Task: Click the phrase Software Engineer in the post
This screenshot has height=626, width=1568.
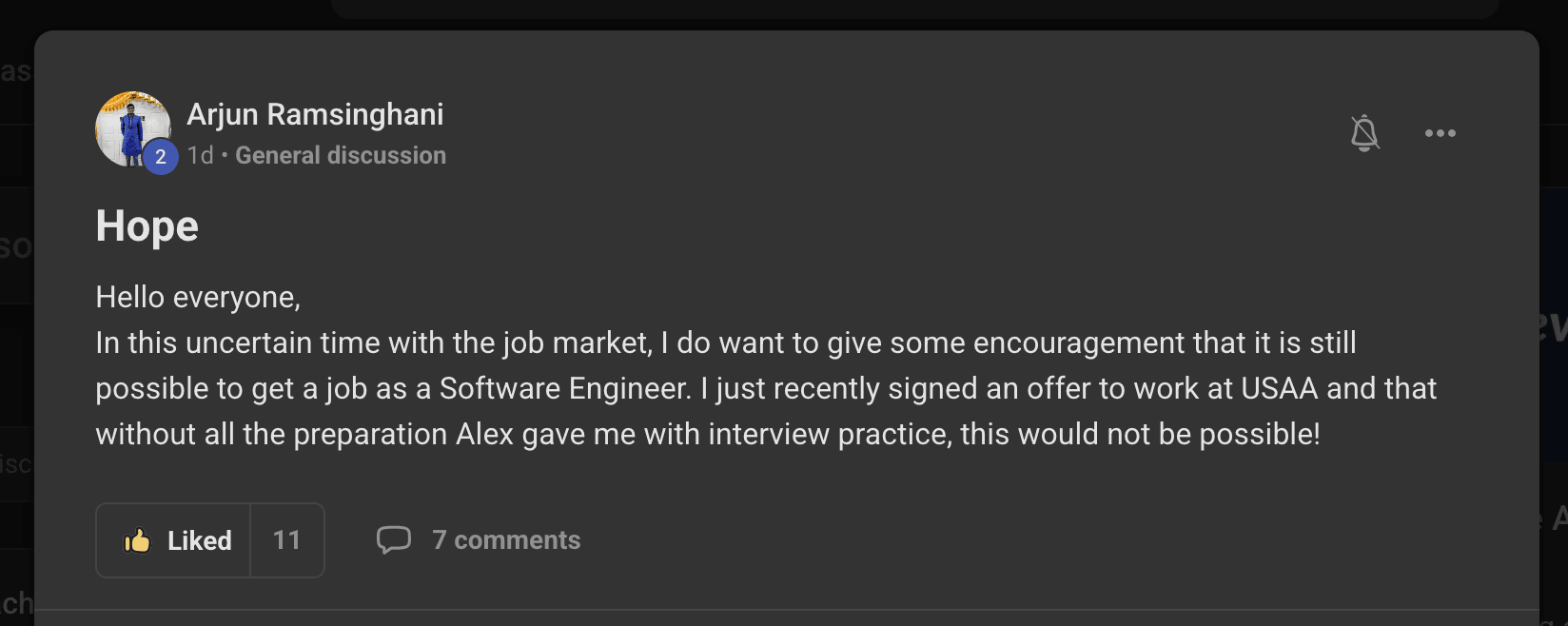Action: pyautogui.click(x=565, y=389)
